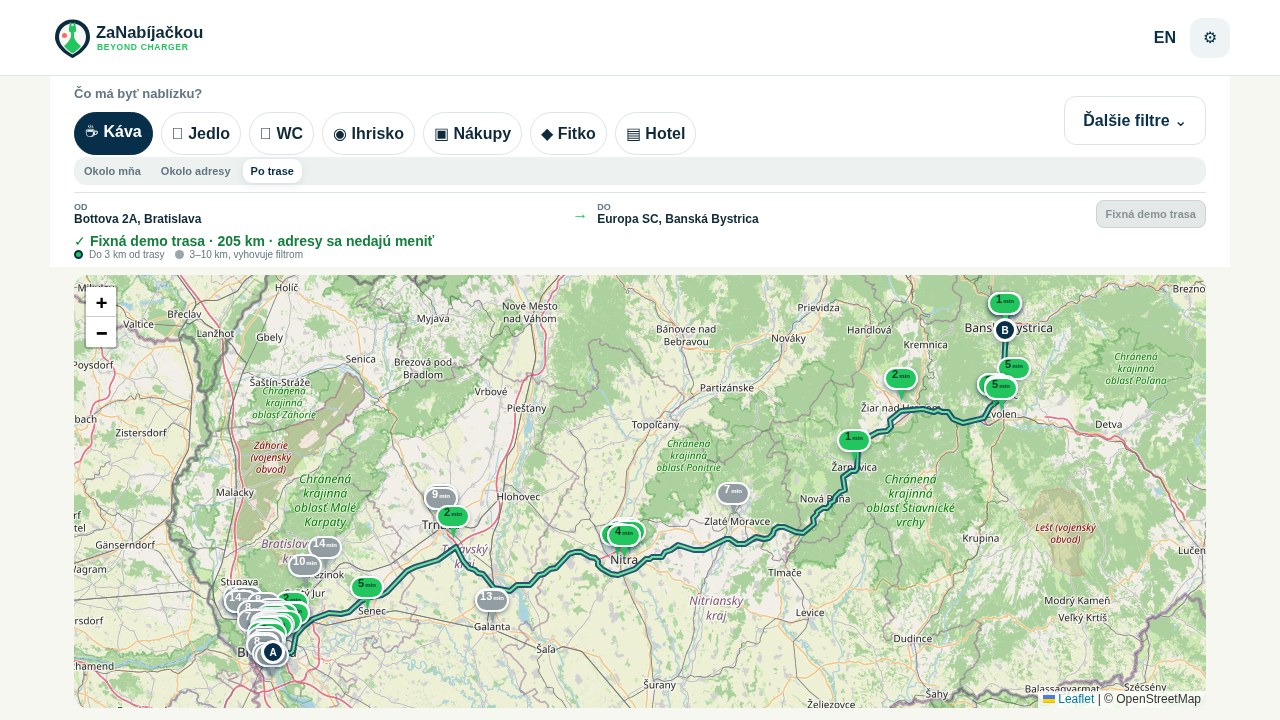
Task: Enable the Hotel filter chip
Action: coord(655,133)
